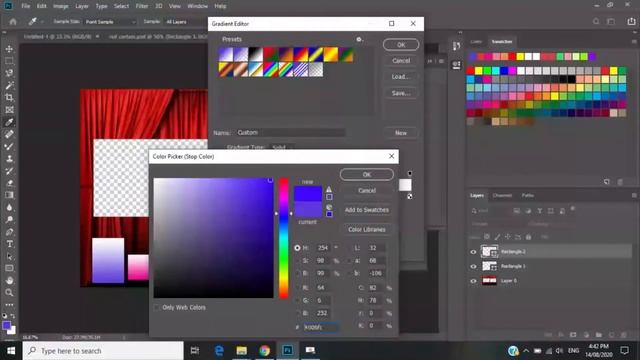Select the L lightness radio button
Screen dimensions: 640x360
[350, 248]
